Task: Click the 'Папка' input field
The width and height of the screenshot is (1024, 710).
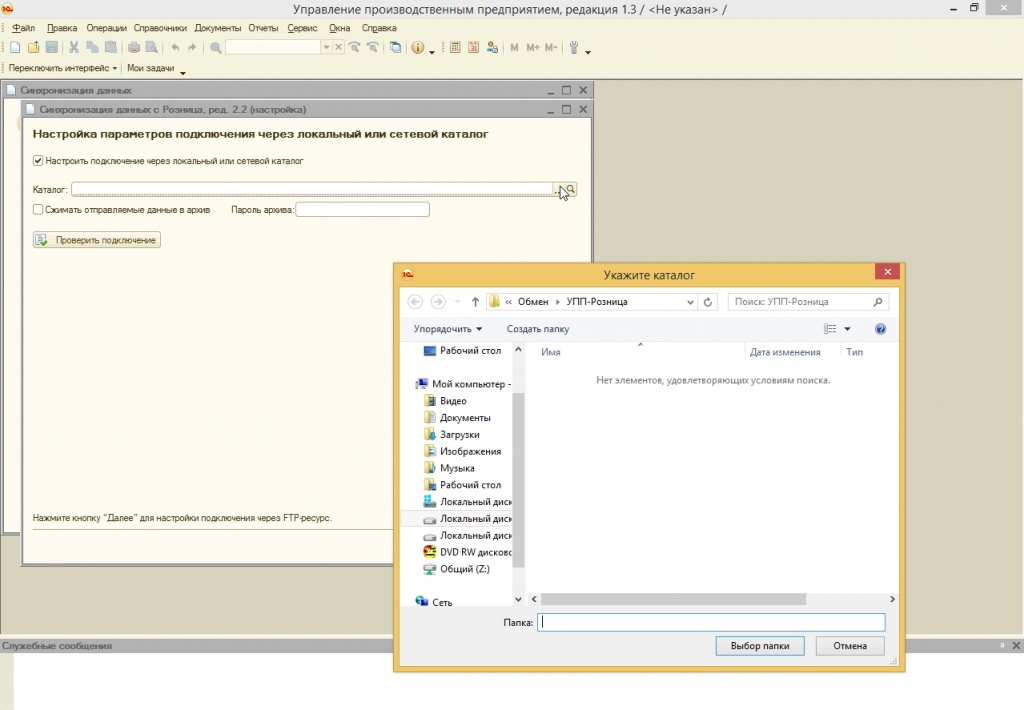Action: [x=711, y=622]
